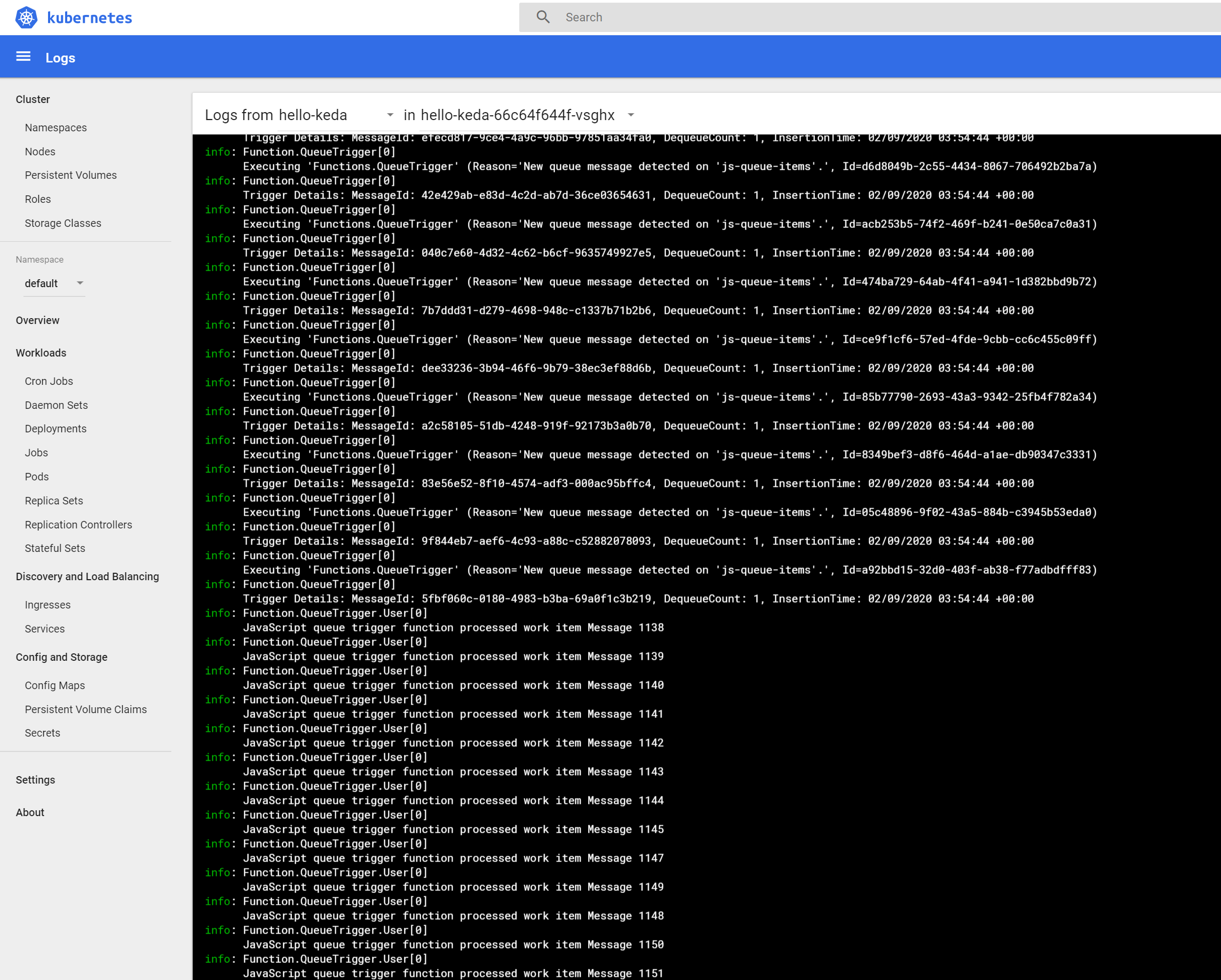Open Replica Sets

pyautogui.click(x=54, y=501)
